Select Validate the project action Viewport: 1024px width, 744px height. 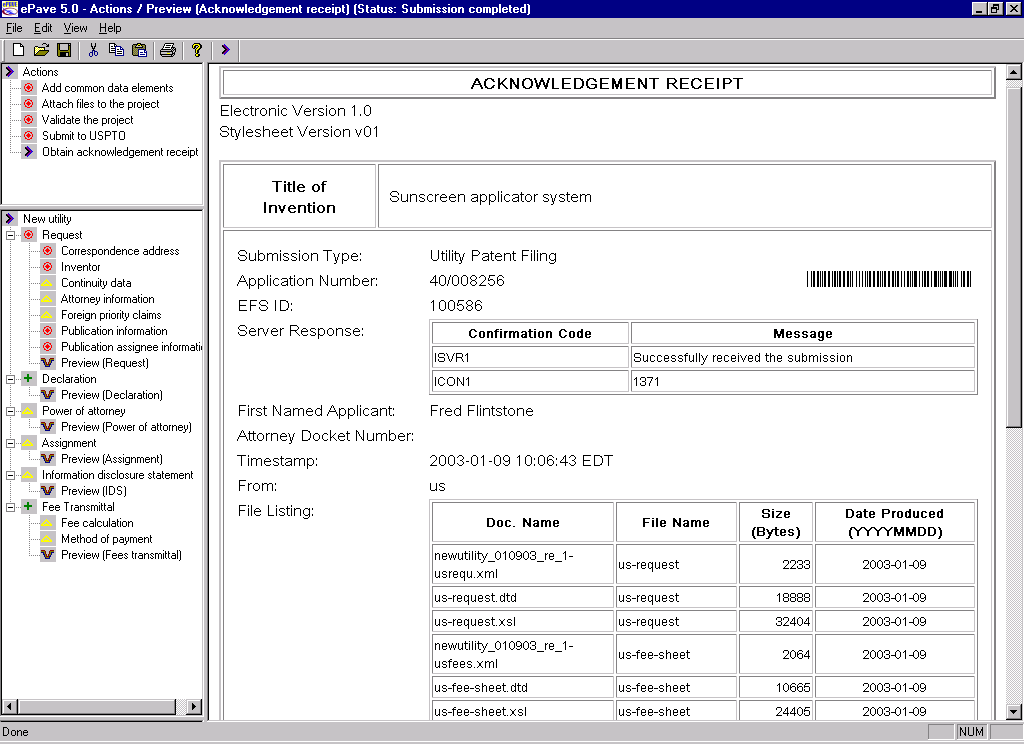point(87,120)
